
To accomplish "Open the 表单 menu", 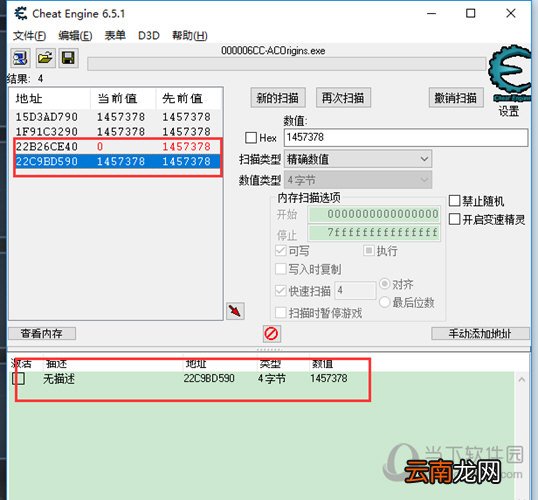I will point(115,35).
